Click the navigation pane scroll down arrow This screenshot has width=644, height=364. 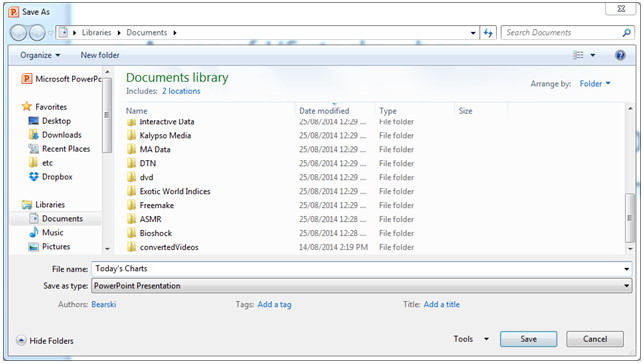click(x=107, y=249)
